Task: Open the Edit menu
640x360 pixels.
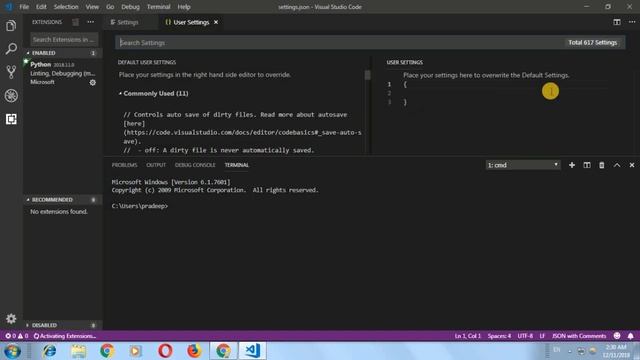Action: click(x=41, y=7)
